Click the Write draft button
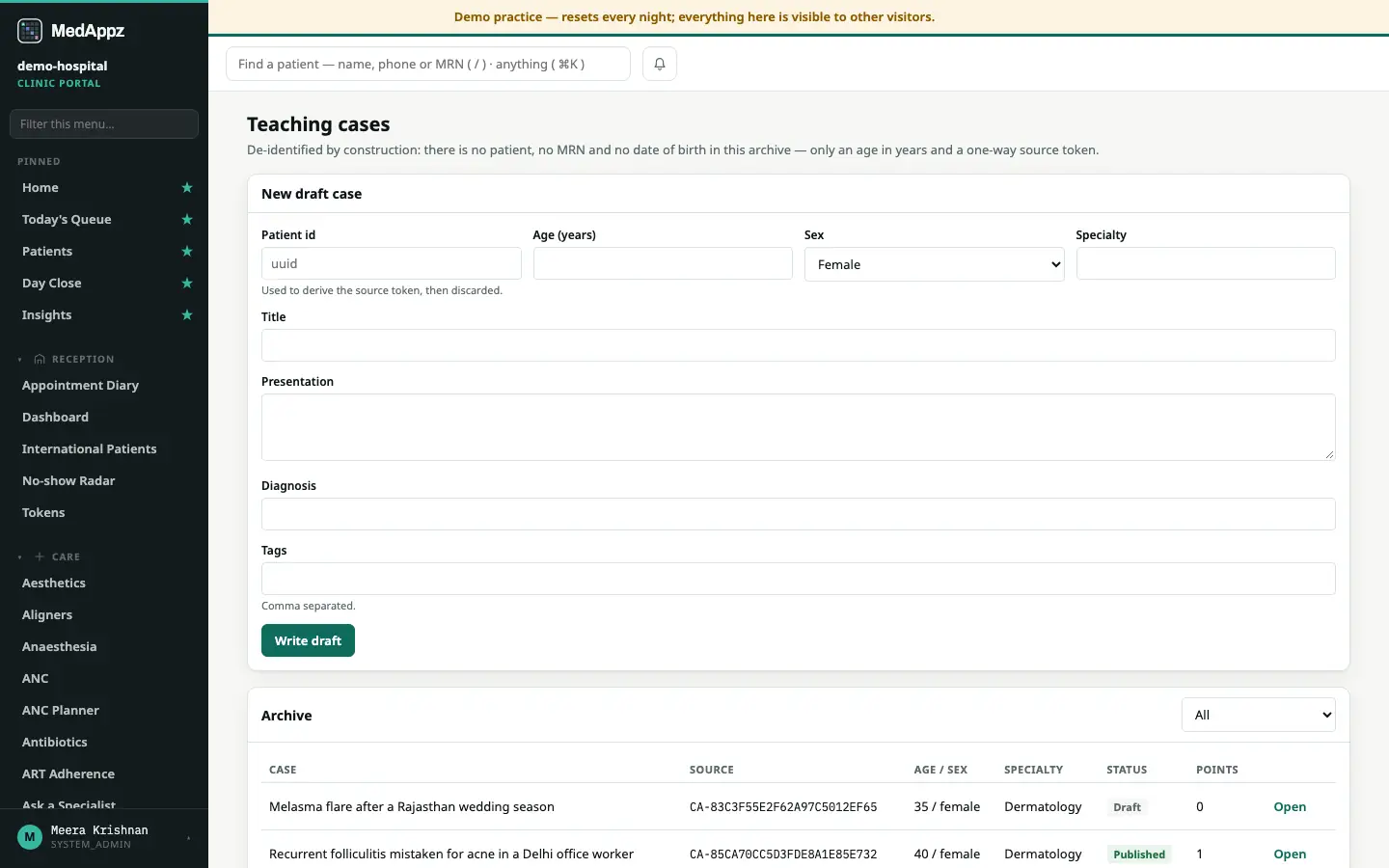1389x868 pixels. coord(308,640)
